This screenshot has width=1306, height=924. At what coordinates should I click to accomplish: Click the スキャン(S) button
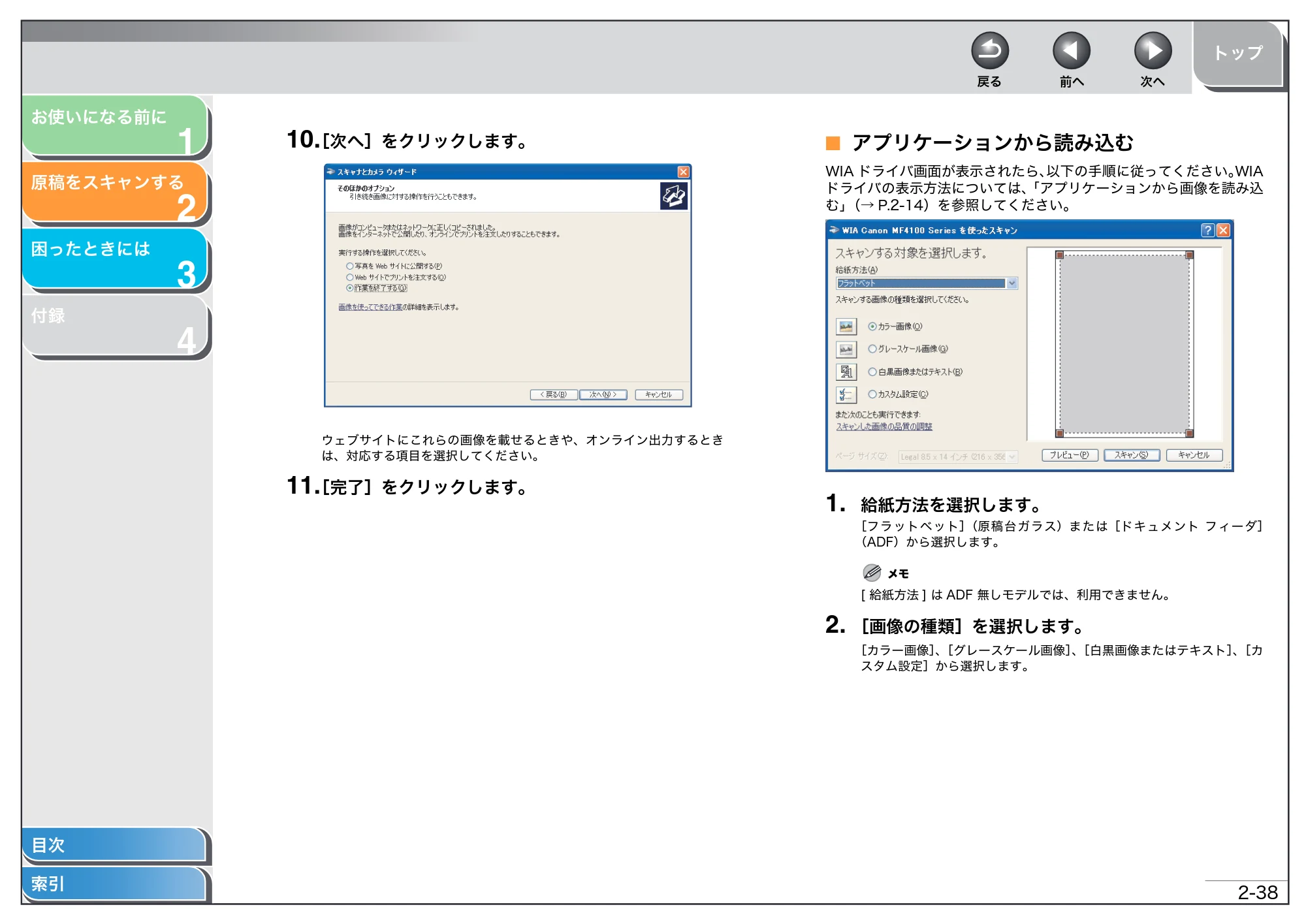(x=1131, y=455)
